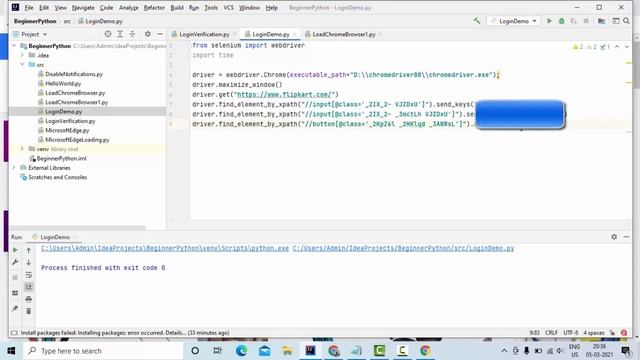Click the CRLF line separator status
Screen dimensions: 640x360
pyautogui.click(x=551, y=333)
